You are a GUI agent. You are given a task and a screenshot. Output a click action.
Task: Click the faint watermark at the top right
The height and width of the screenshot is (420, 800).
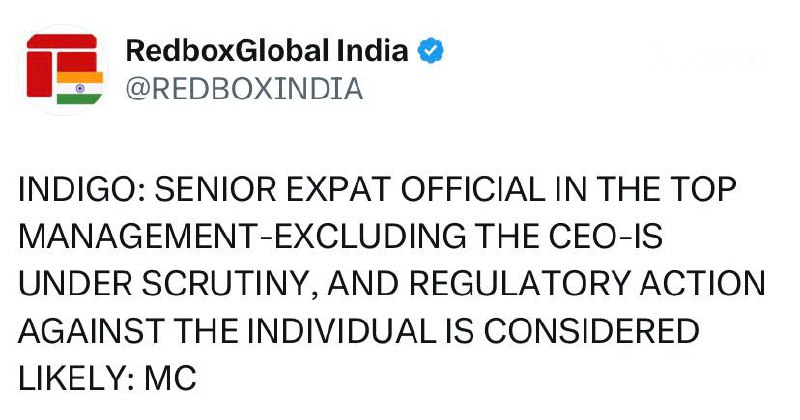pos(705,57)
